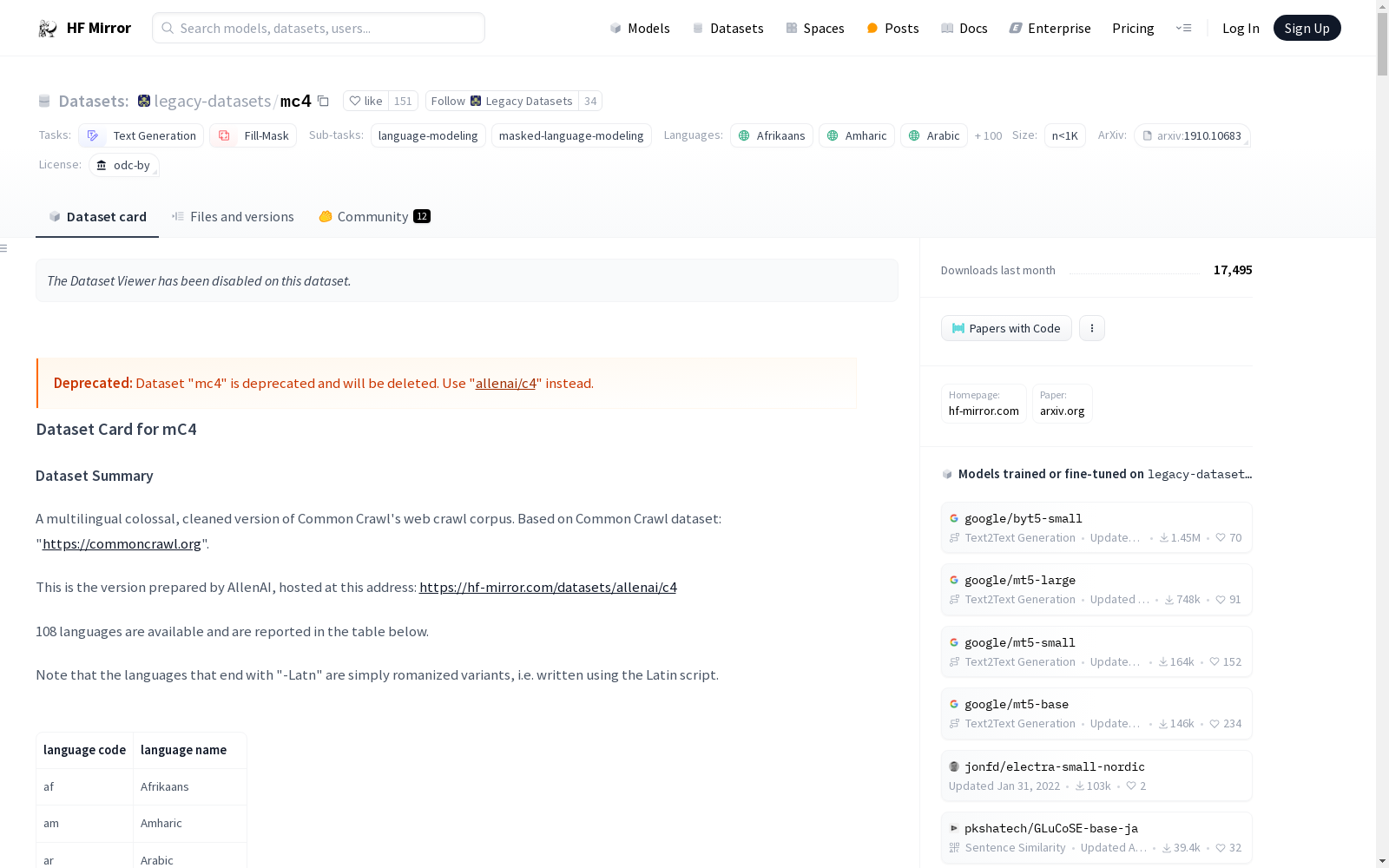The height and width of the screenshot is (868, 1389).
Task: Focus the search models, datasets, users field
Action: point(319,28)
